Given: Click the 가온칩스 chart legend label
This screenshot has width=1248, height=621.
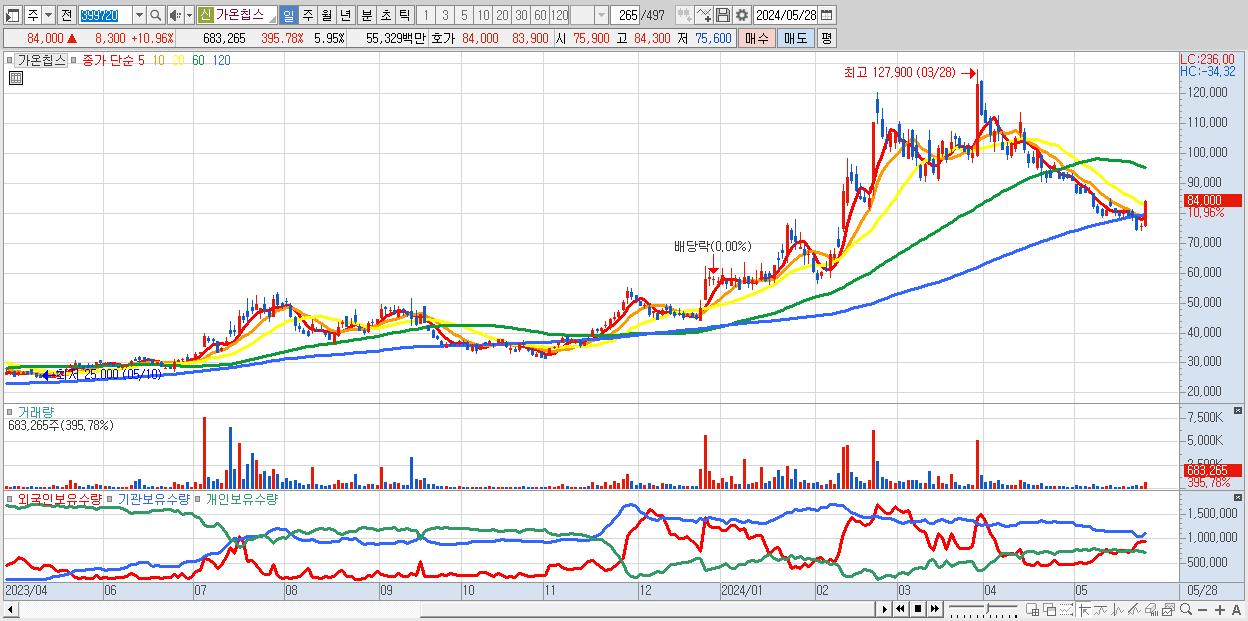Looking at the screenshot, I should click(42, 60).
